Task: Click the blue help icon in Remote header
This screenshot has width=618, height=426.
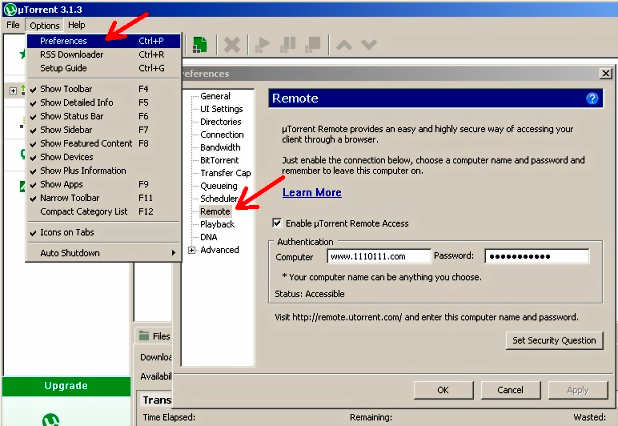Action: click(x=592, y=98)
